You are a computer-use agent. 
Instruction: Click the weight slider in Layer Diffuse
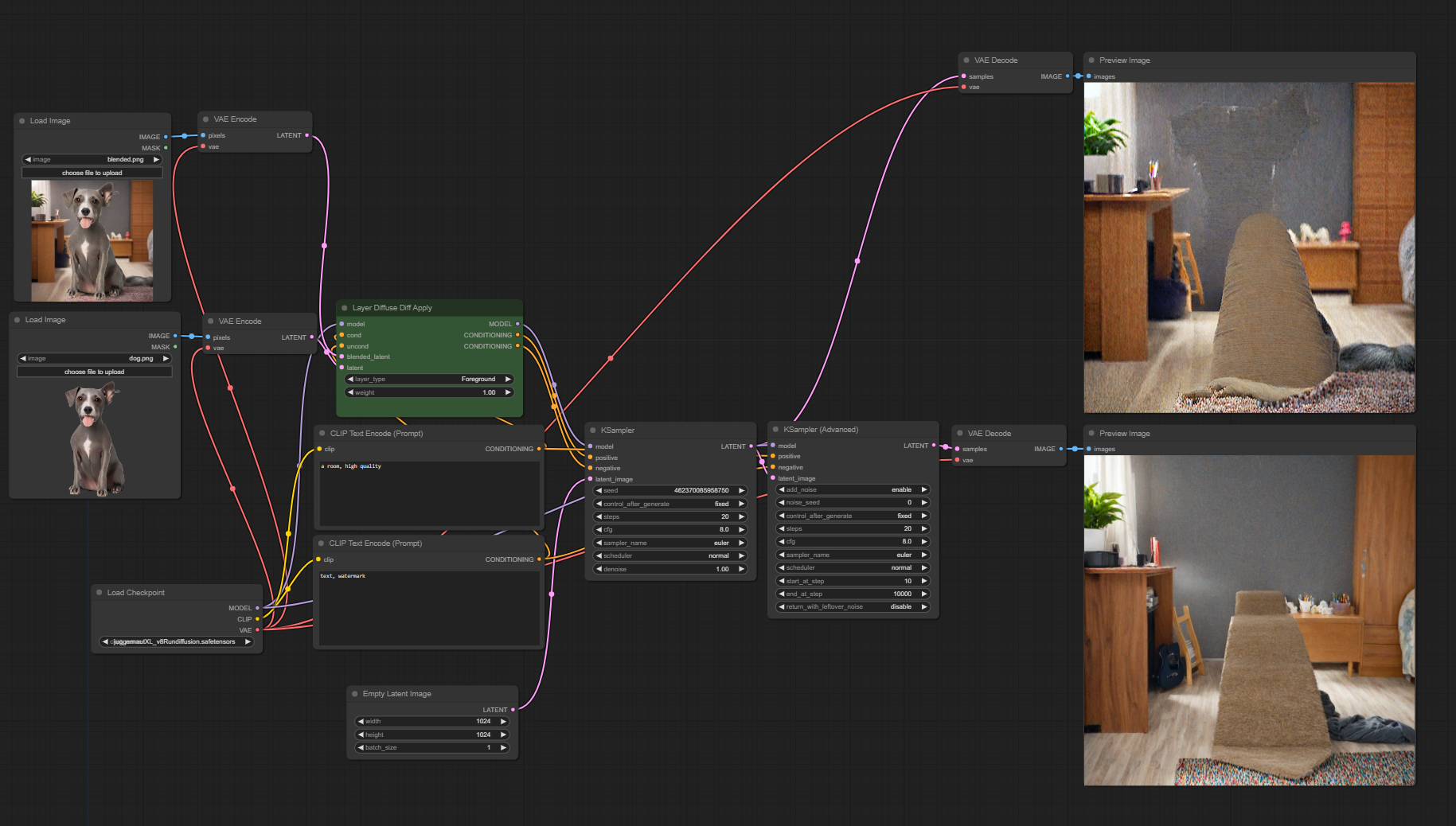point(430,392)
